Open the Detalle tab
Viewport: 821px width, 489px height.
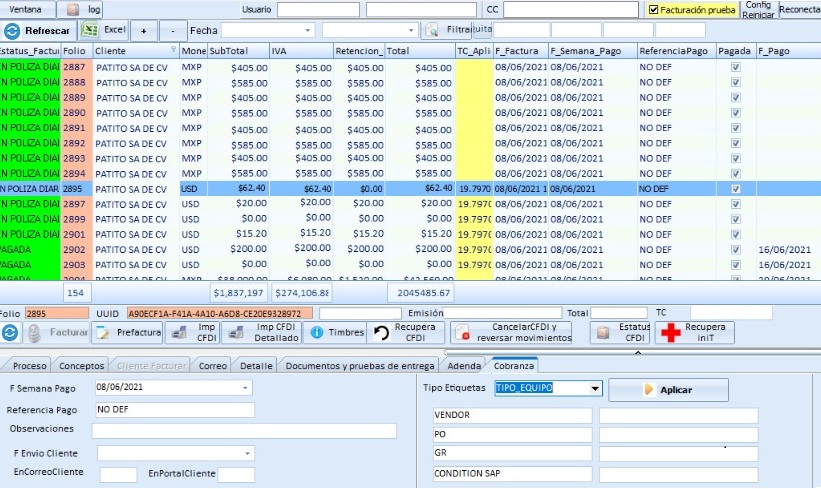pos(256,365)
